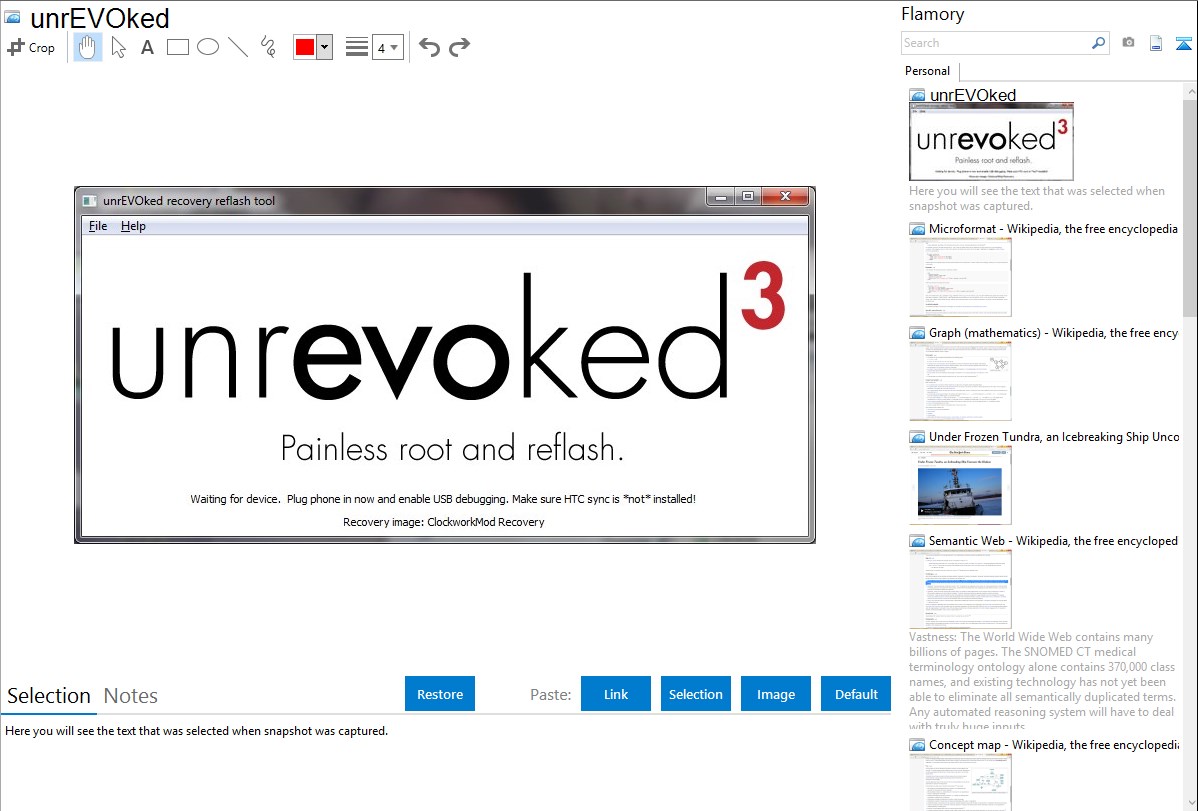Open the Semantic Web snapshot thumbnail
1198x811 pixels.
coord(960,589)
